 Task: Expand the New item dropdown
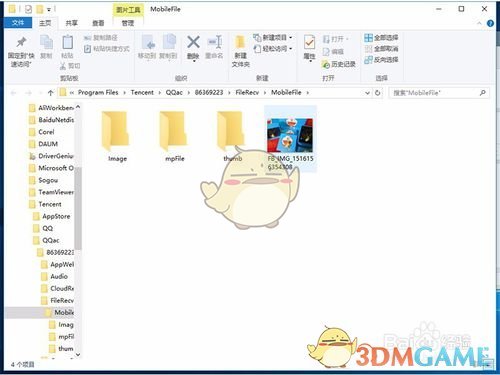[x=291, y=37]
